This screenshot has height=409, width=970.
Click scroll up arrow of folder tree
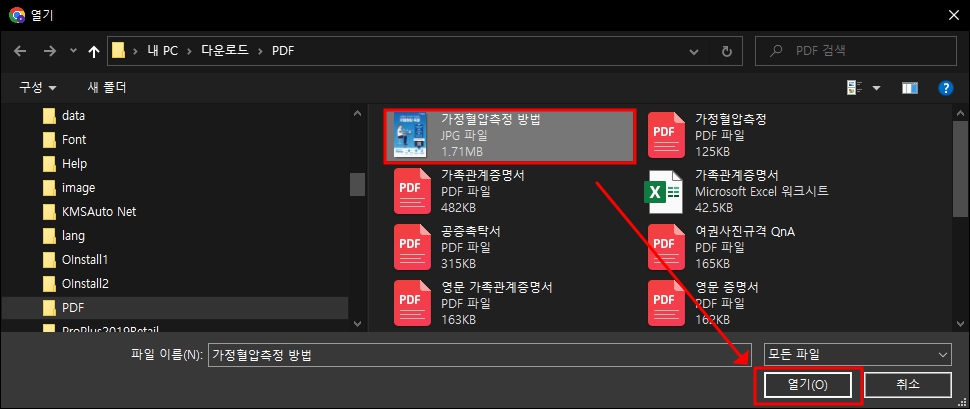point(357,114)
